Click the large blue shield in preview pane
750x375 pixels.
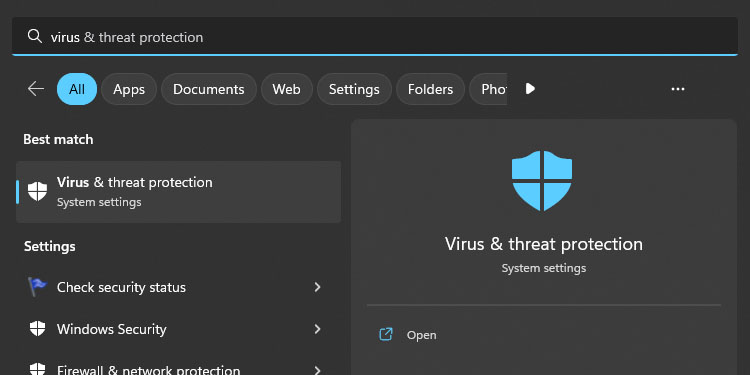(x=542, y=180)
